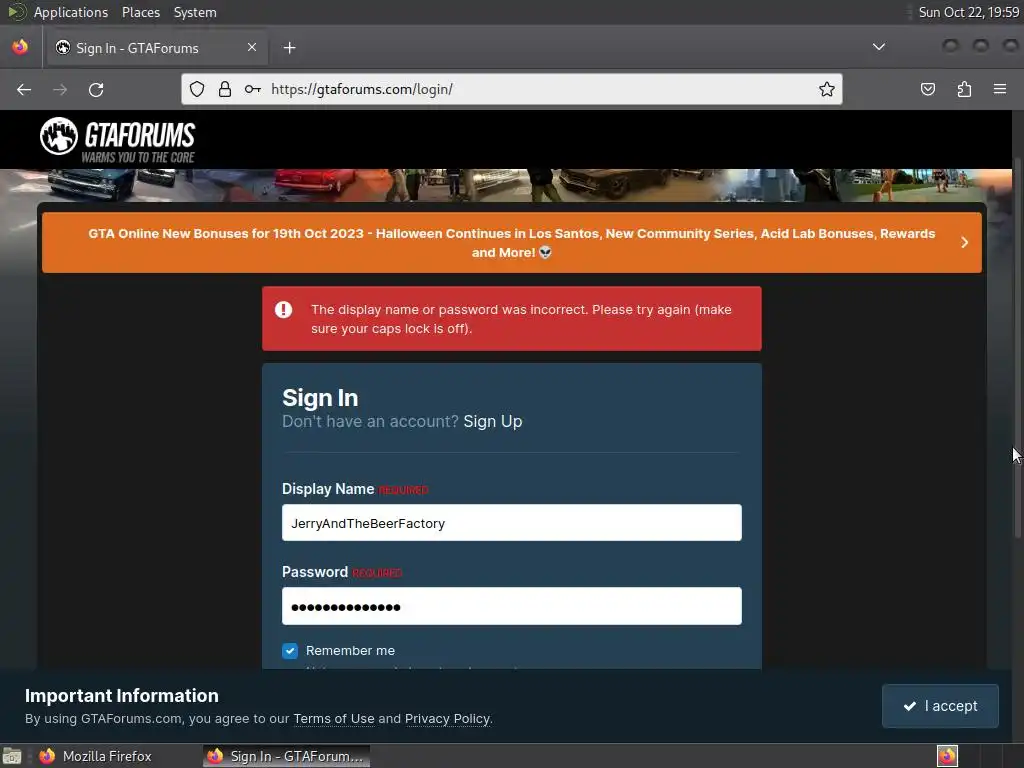1024x768 pixels.
Task: Select the Sign In - GTAForums tab
Action: tap(157, 48)
